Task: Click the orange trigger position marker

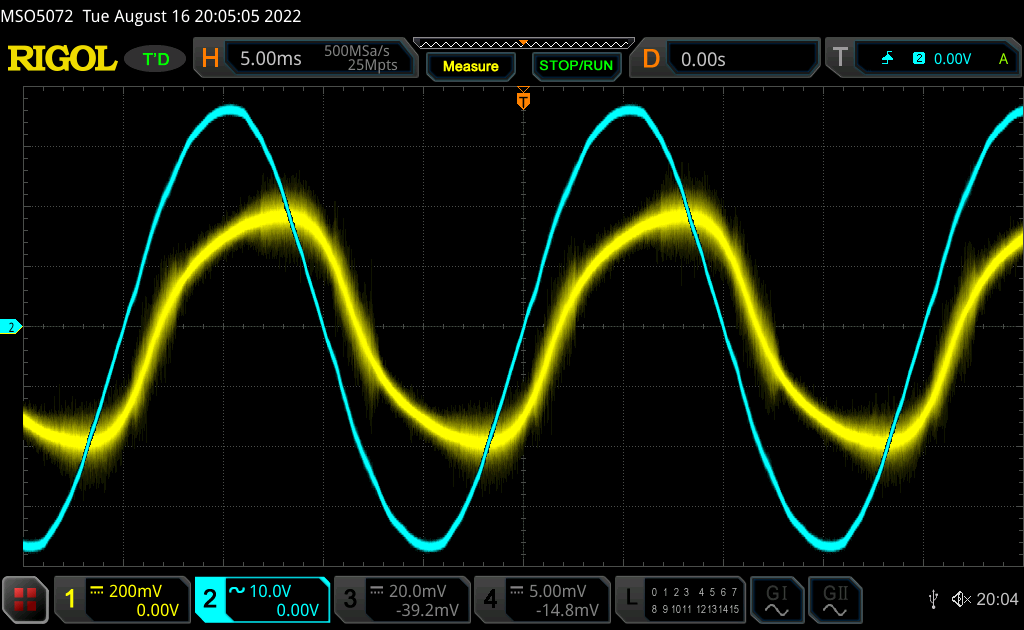Action: [522, 100]
